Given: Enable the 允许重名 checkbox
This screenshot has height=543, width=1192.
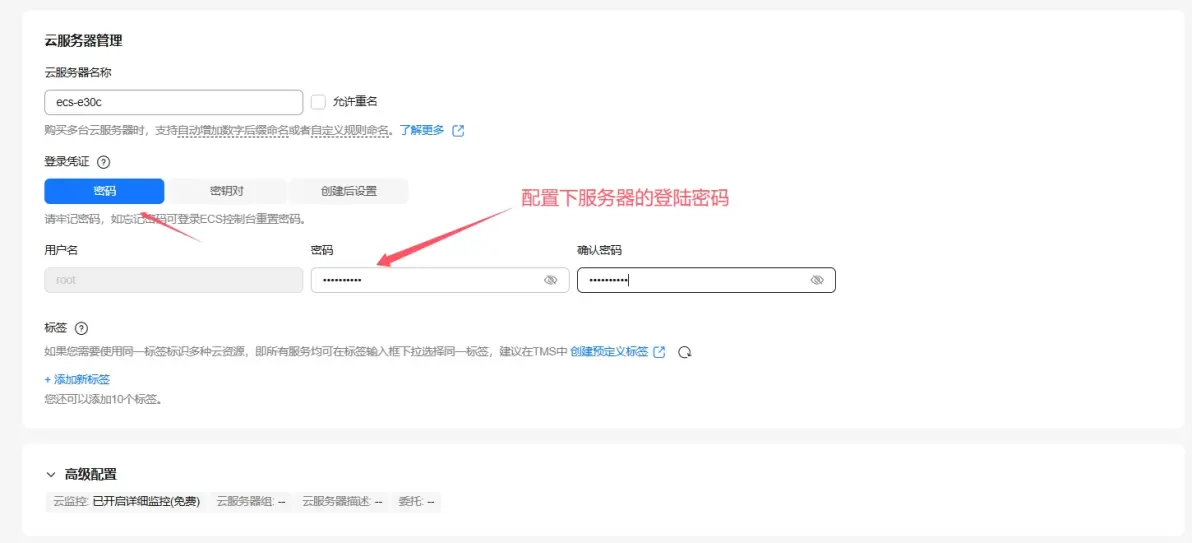Looking at the screenshot, I should tap(319, 102).
